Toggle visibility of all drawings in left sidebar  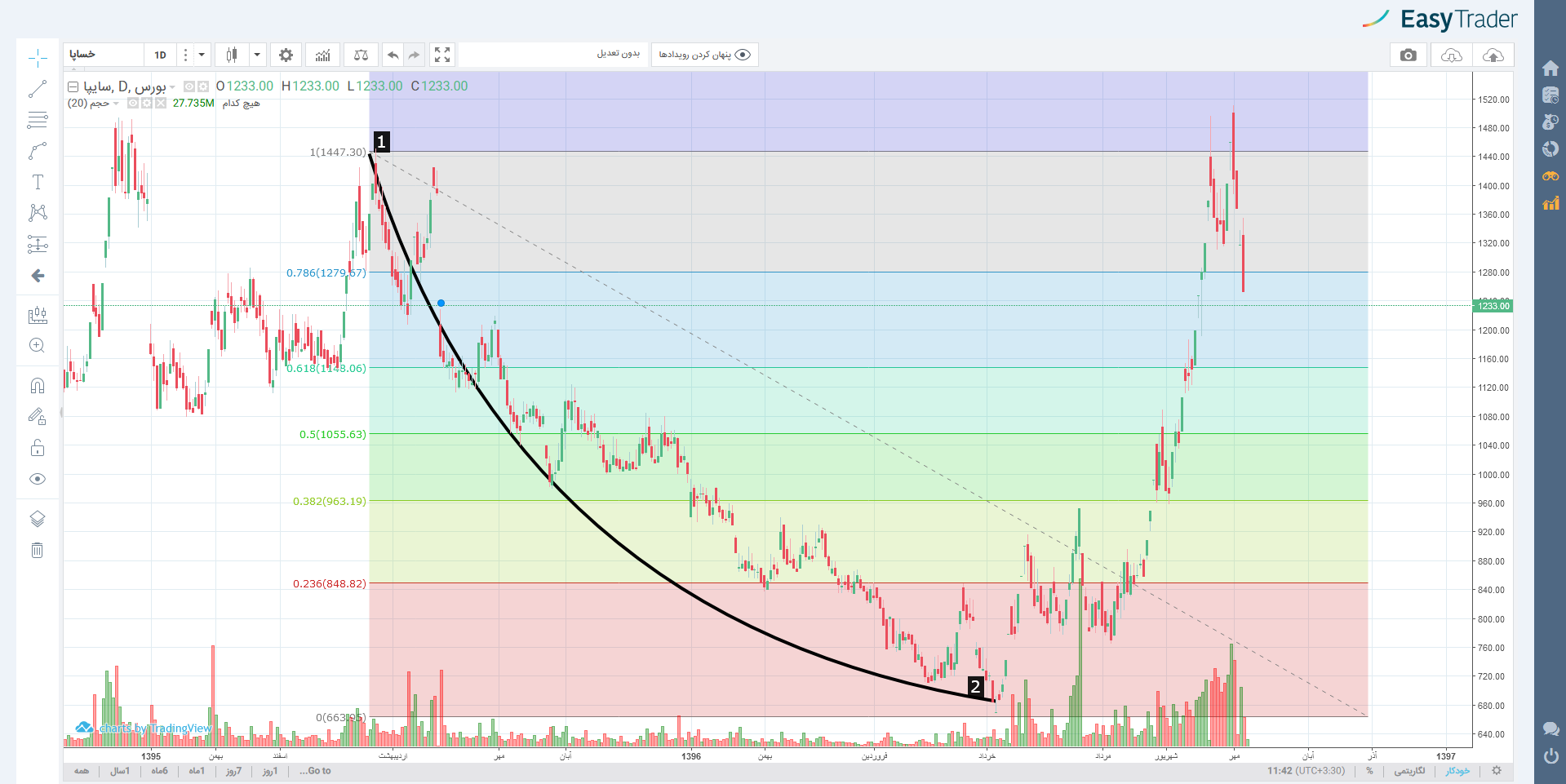(38, 479)
